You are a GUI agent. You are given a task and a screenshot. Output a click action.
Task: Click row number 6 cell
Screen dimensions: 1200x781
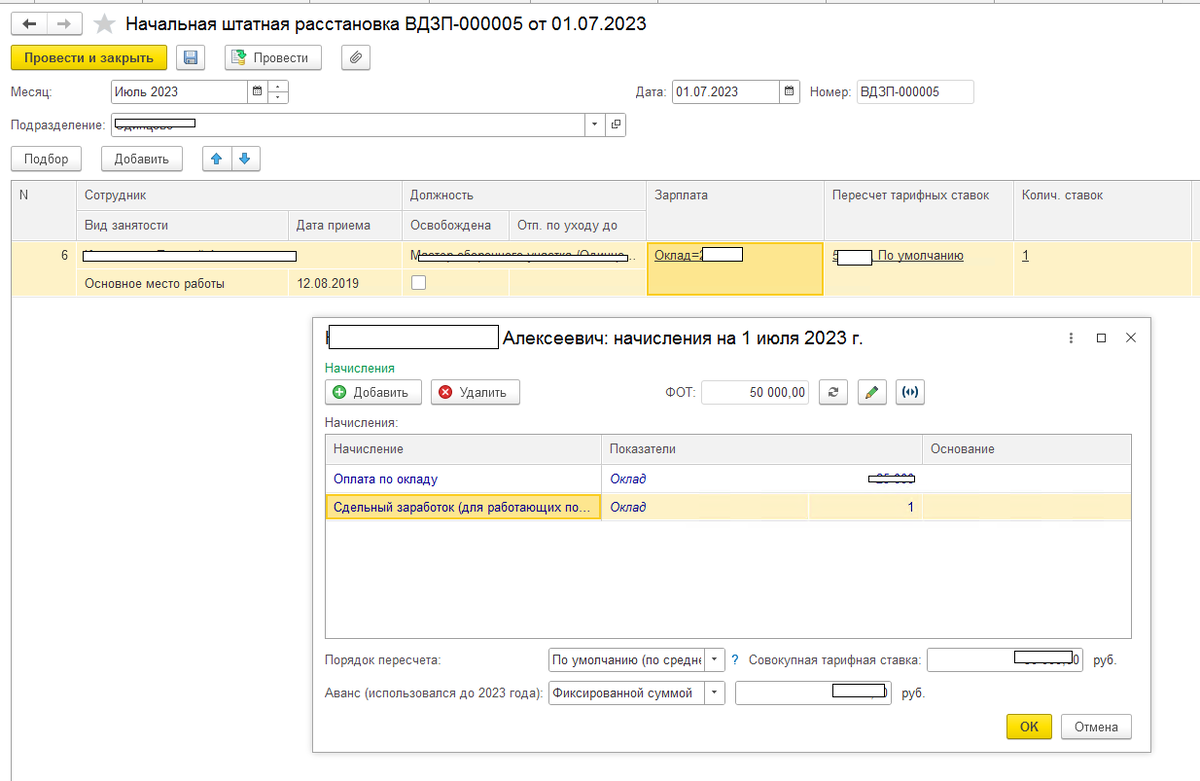44,255
